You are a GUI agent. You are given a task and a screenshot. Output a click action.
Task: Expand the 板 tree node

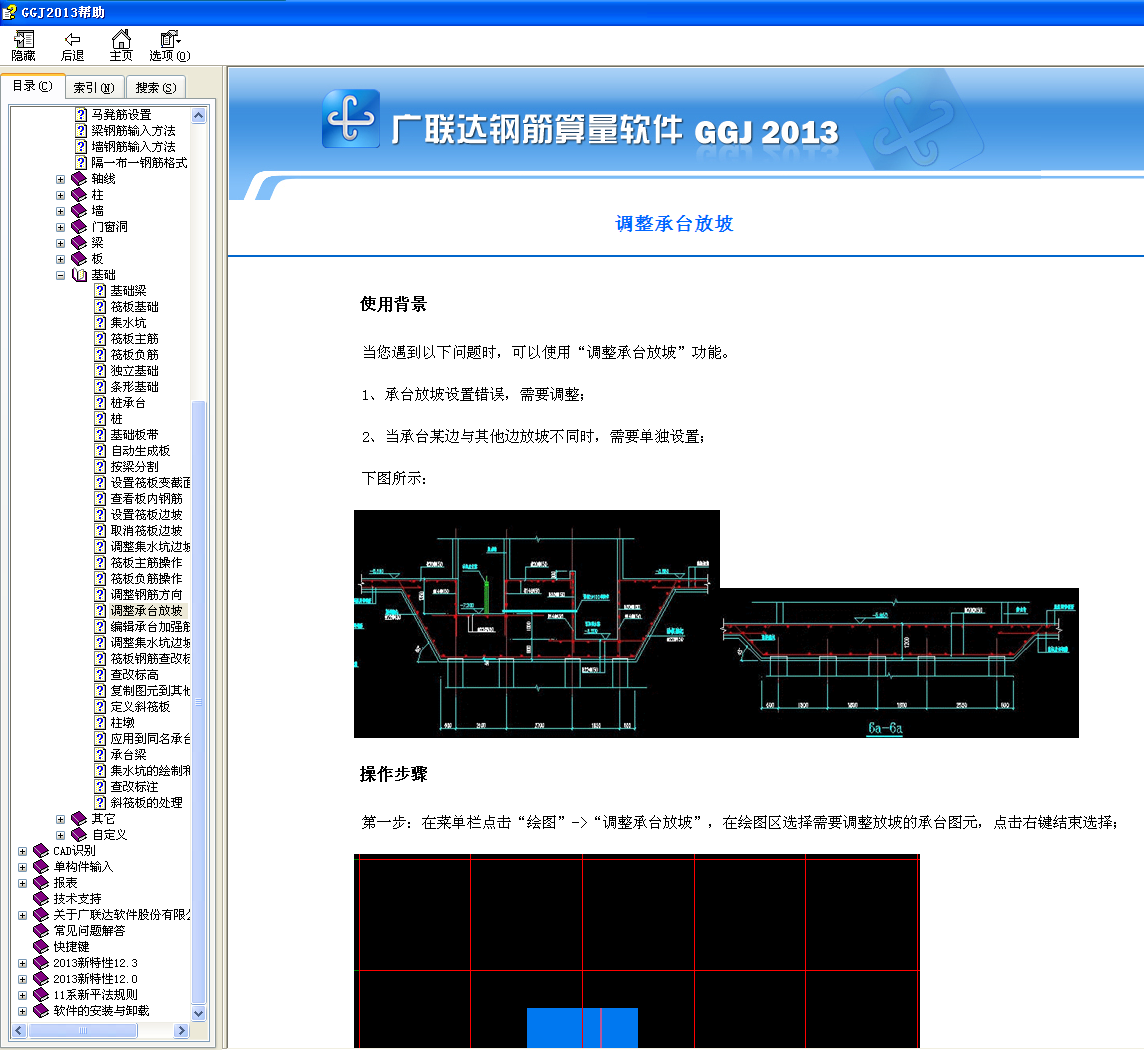click(x=61, y=260)
